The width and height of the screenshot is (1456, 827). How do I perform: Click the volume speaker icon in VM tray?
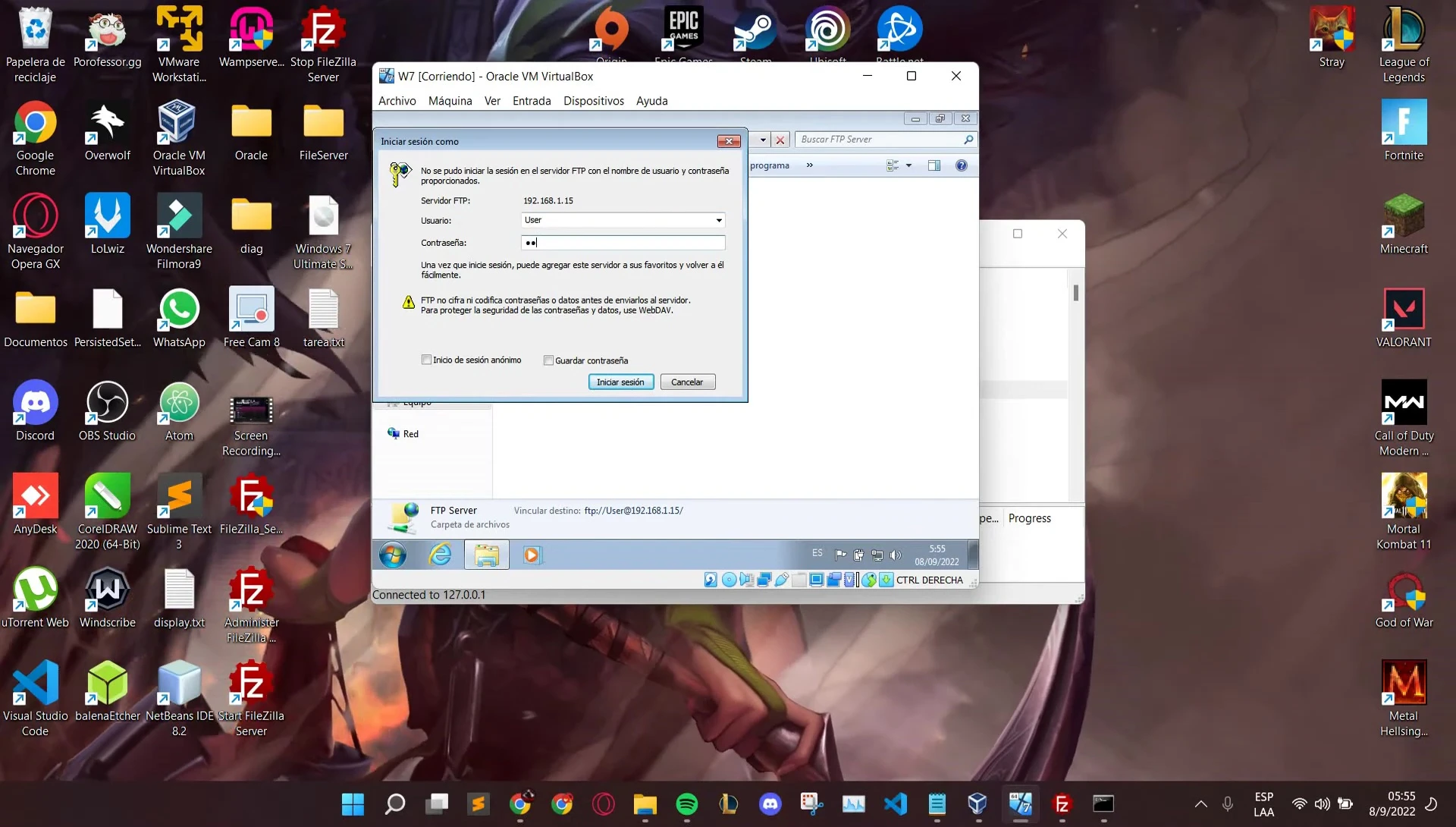pyautogui.click(x=896, y=555)
